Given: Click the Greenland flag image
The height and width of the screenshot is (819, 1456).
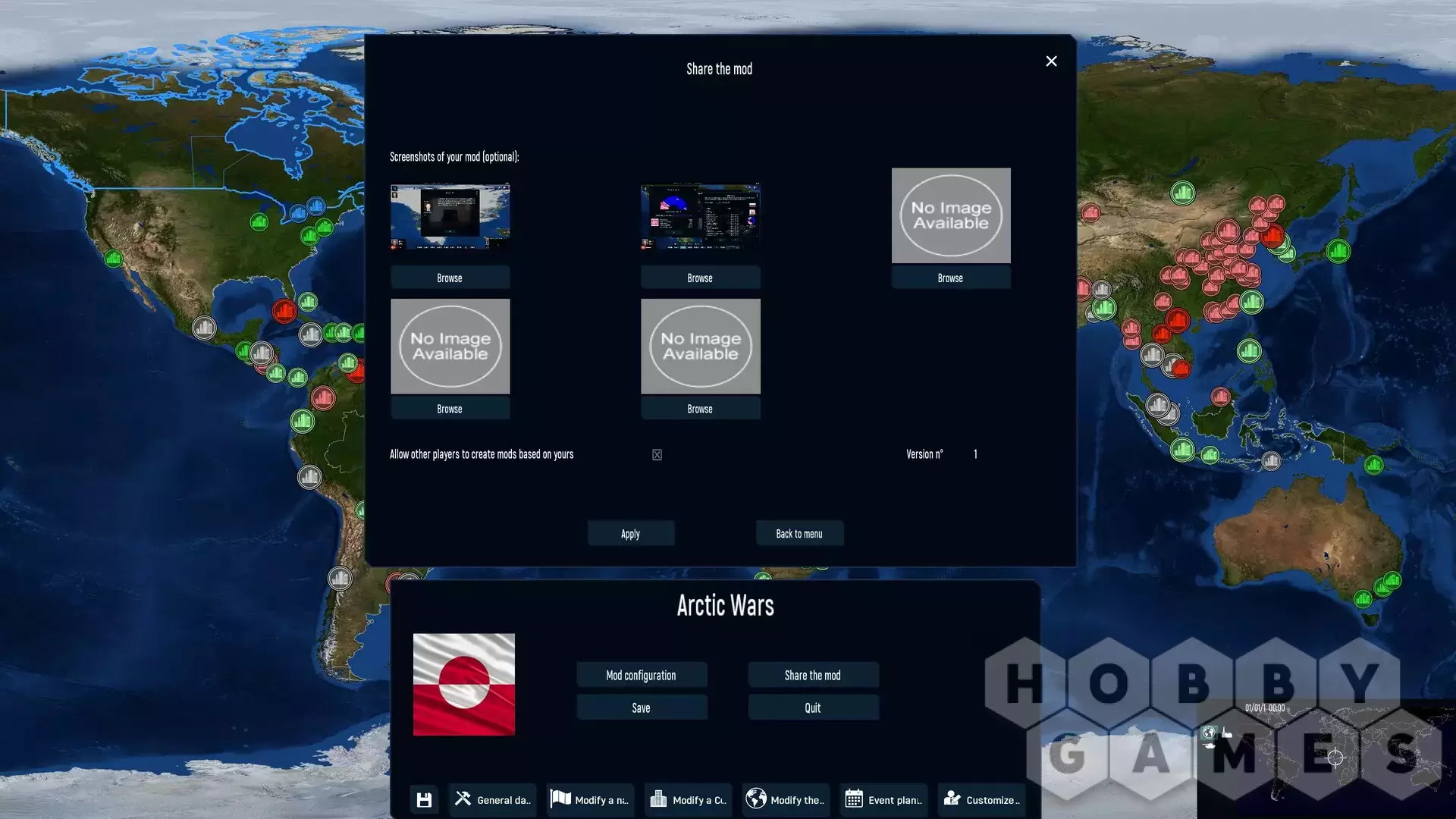Looking at the screenshot, I should tap(464, 685).
